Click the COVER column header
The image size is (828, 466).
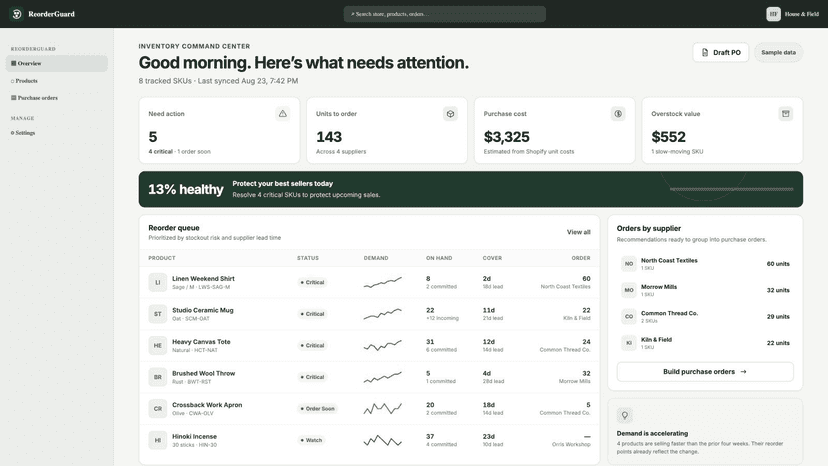[x=492, y=258]
